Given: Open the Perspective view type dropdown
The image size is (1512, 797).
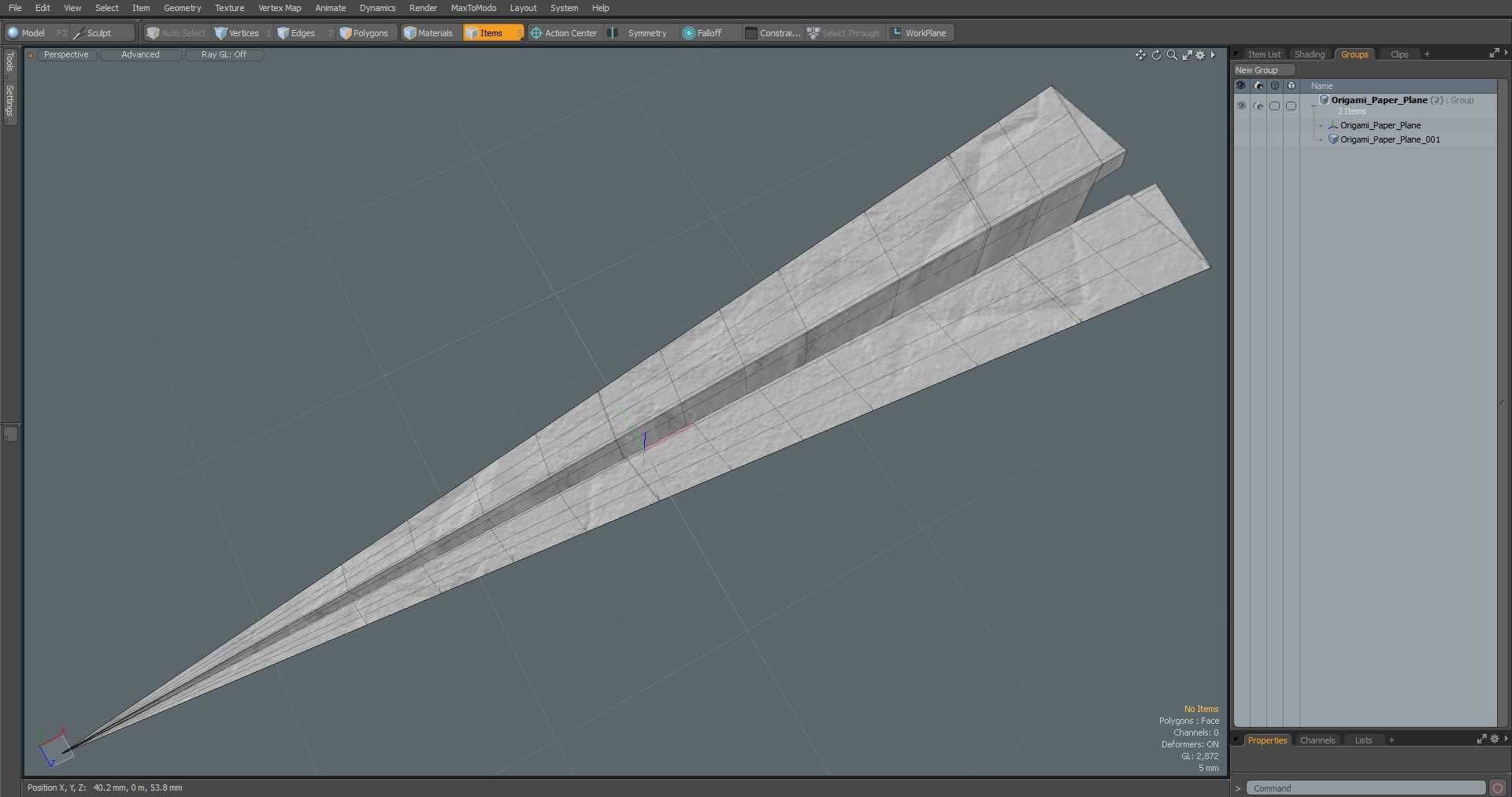Looking at the screenshot, I should pyautogui.click(x=66, y=55).
